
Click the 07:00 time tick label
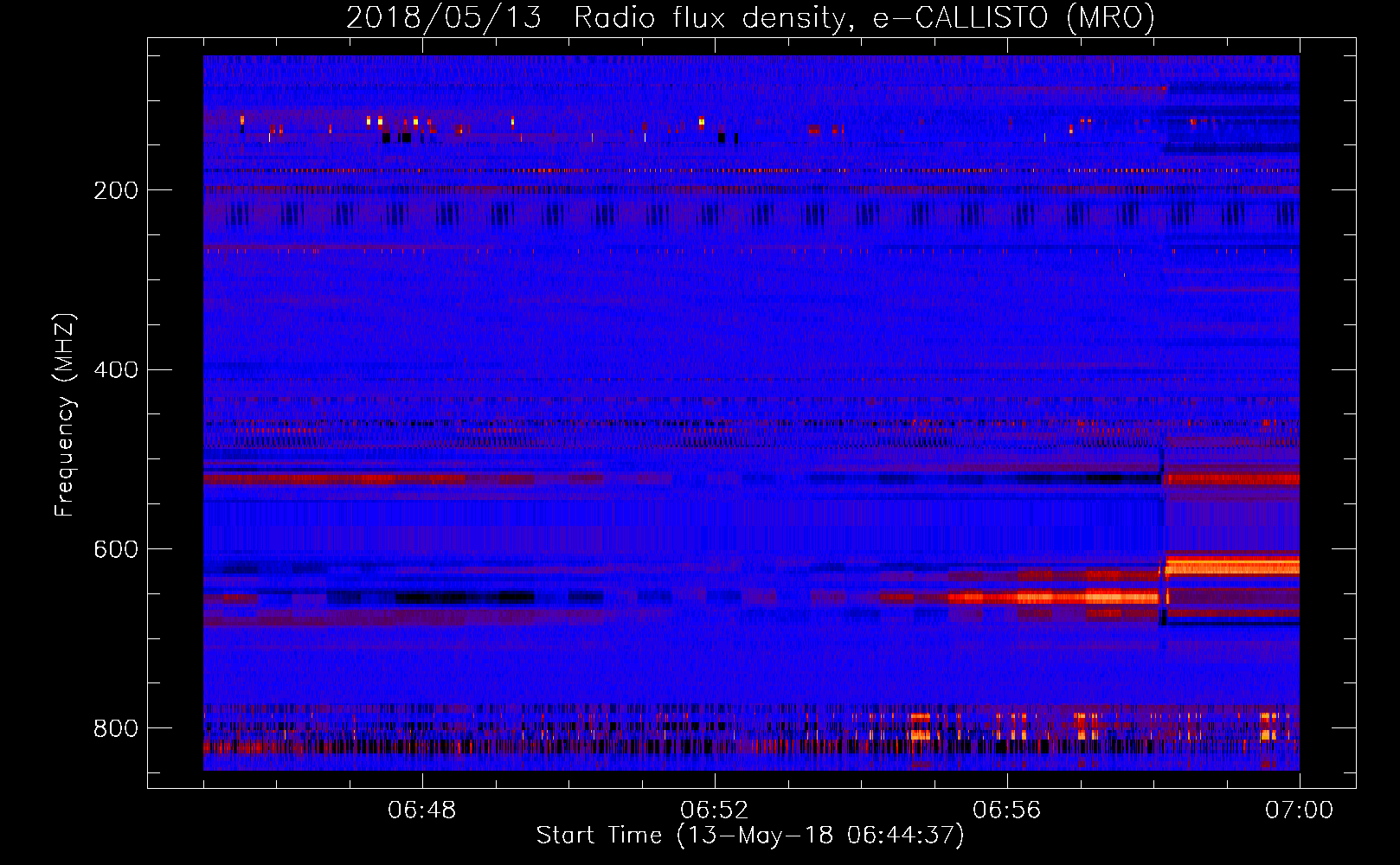pos(1299,811)
